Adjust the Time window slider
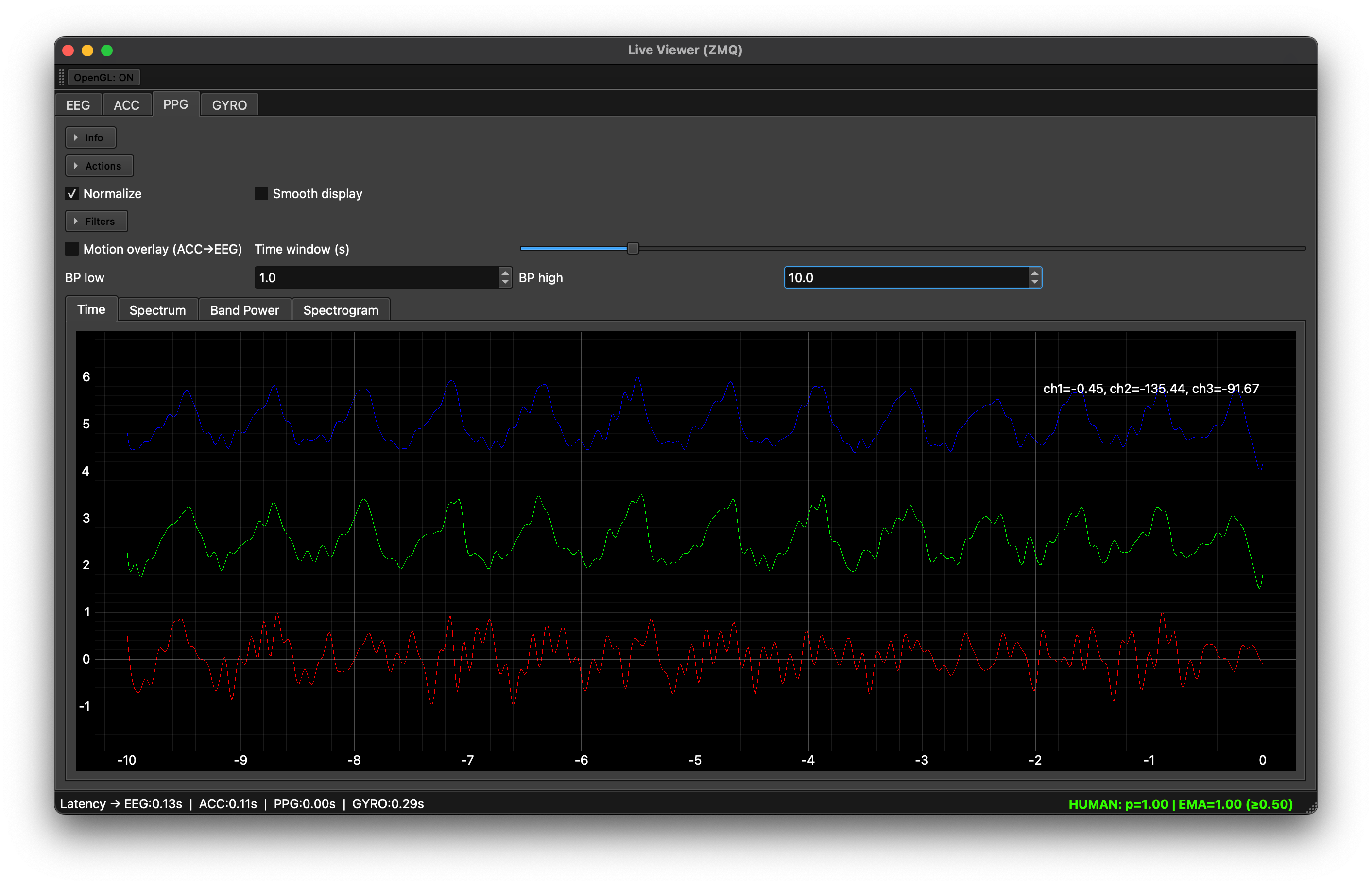The image size is (1372, 886). [x=633, y=248]
